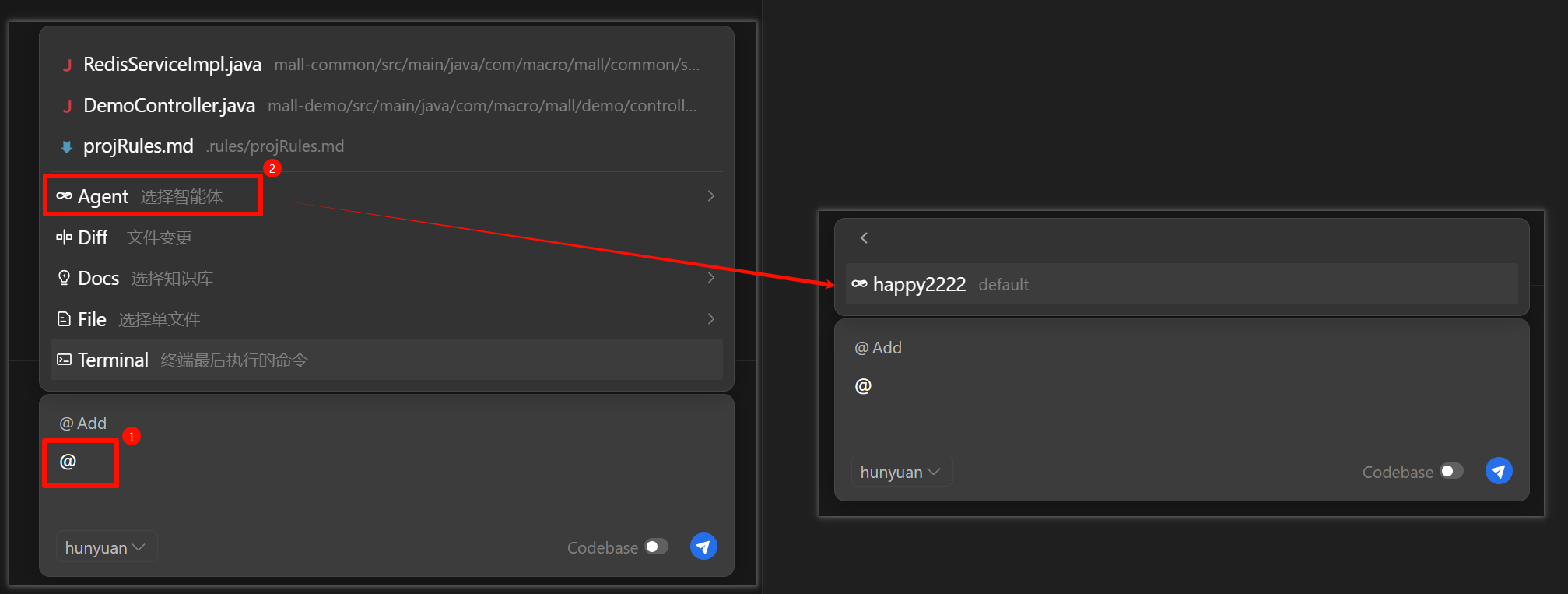Click the send button in left chat panel

pos(703,547)
